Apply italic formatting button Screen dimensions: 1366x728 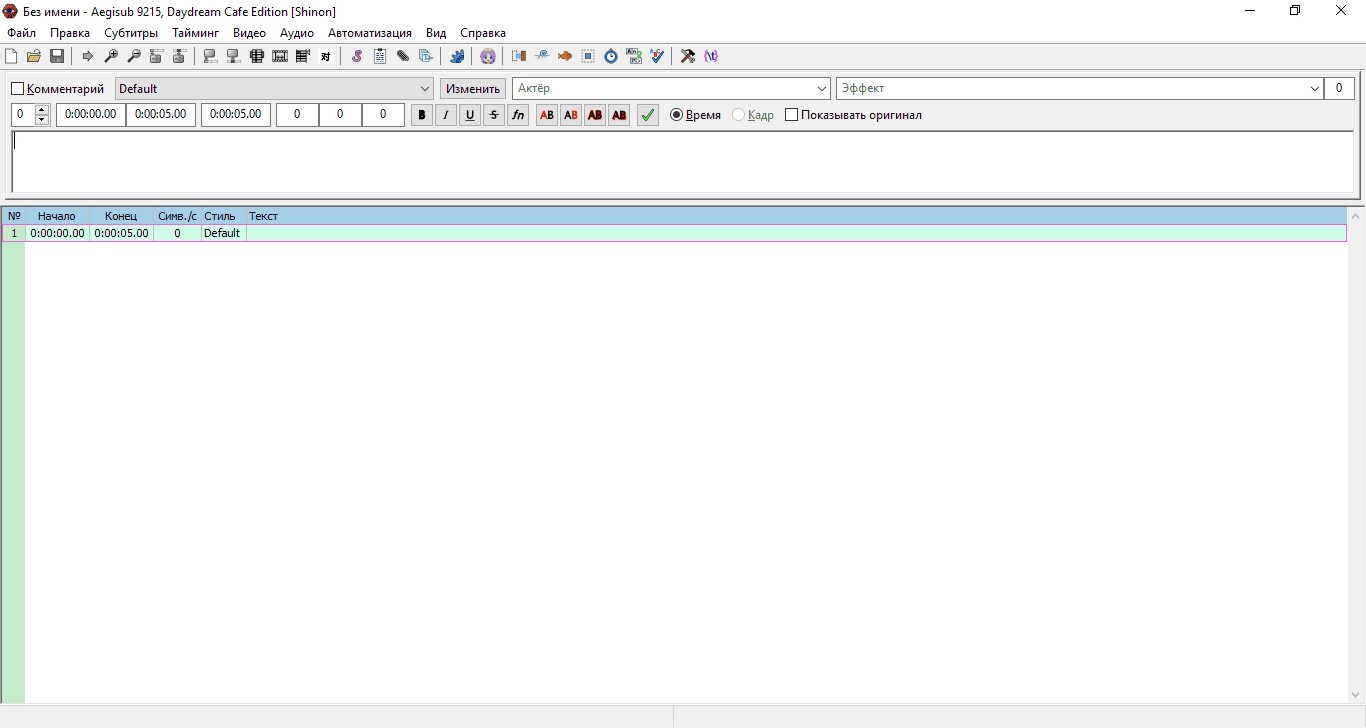(446, 115)
